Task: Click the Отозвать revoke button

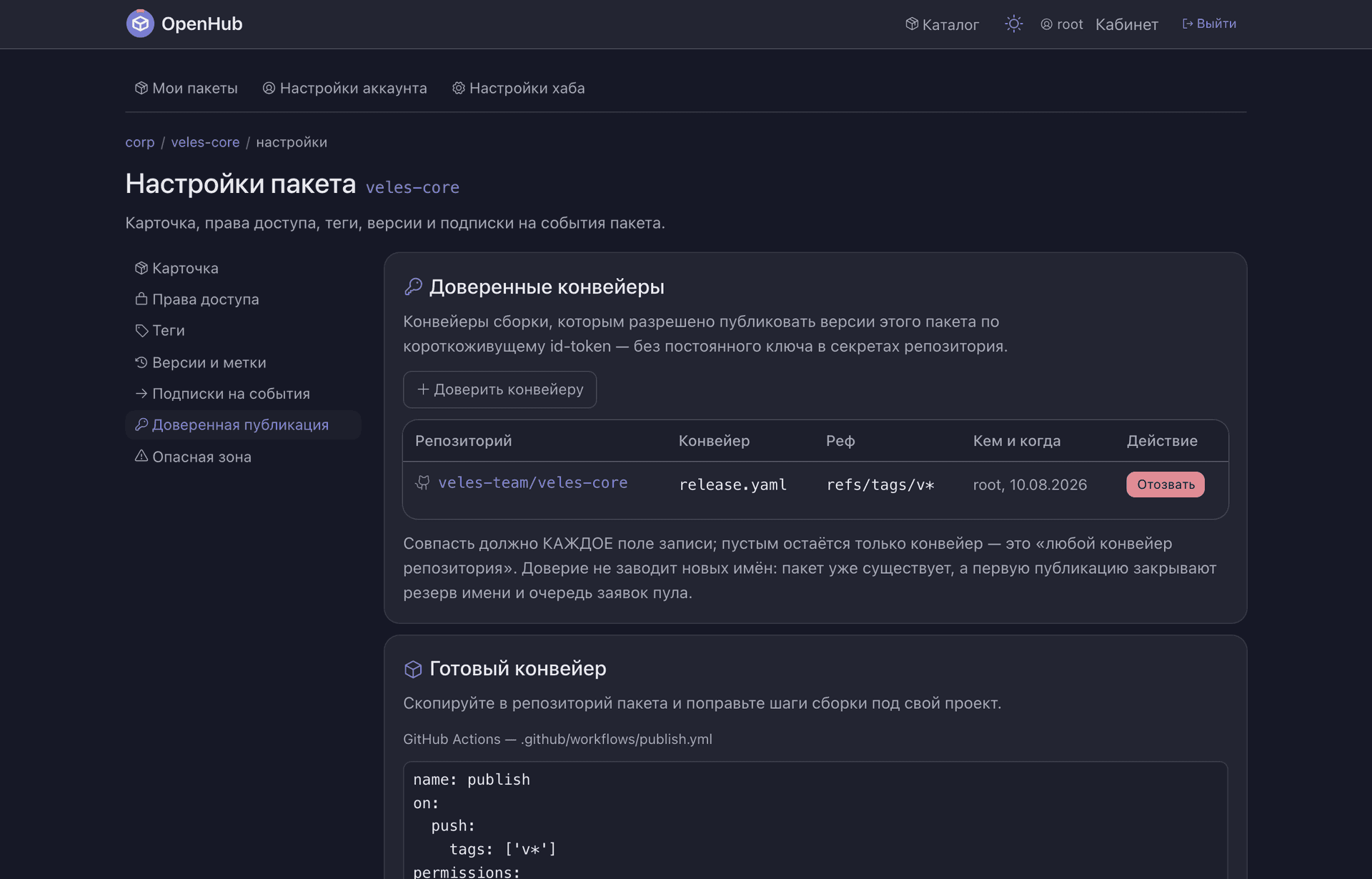Action: (1165, 485)
